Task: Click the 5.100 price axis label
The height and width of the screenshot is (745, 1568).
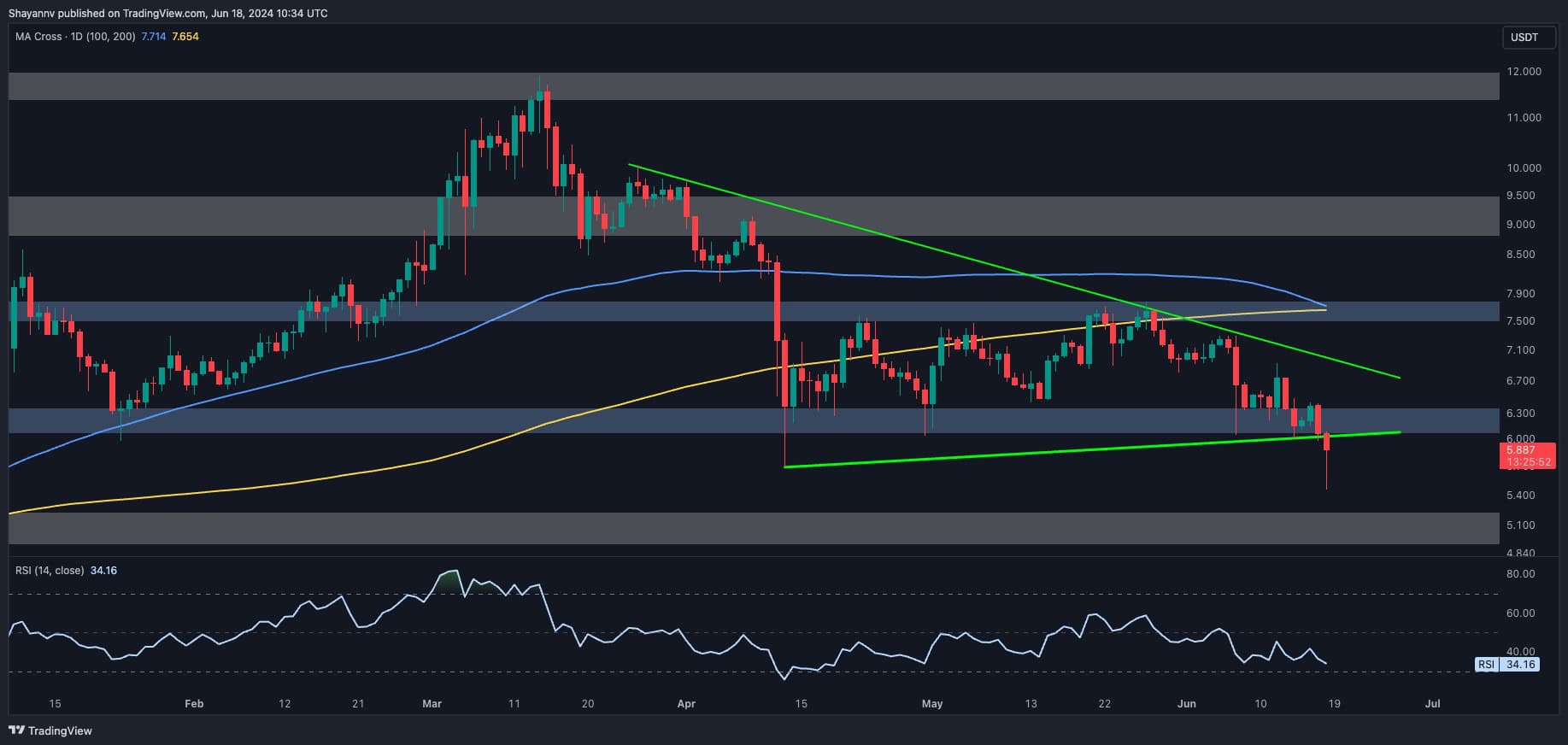Action: [x=1524, y=525]
